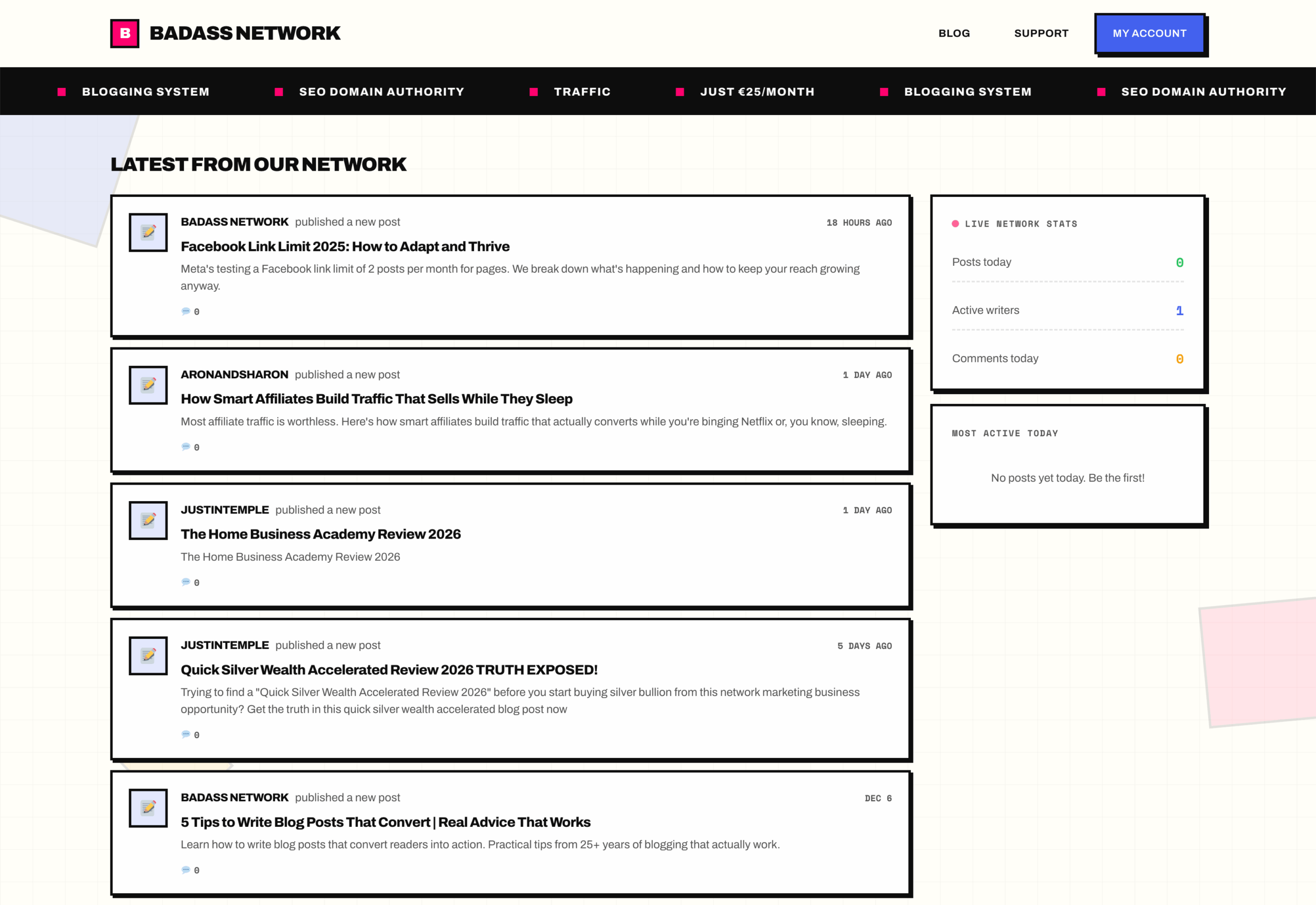Click the live indicator dot beside Live Network Stats
Viewport: 1316px width, 905px height.
(955, 224)
